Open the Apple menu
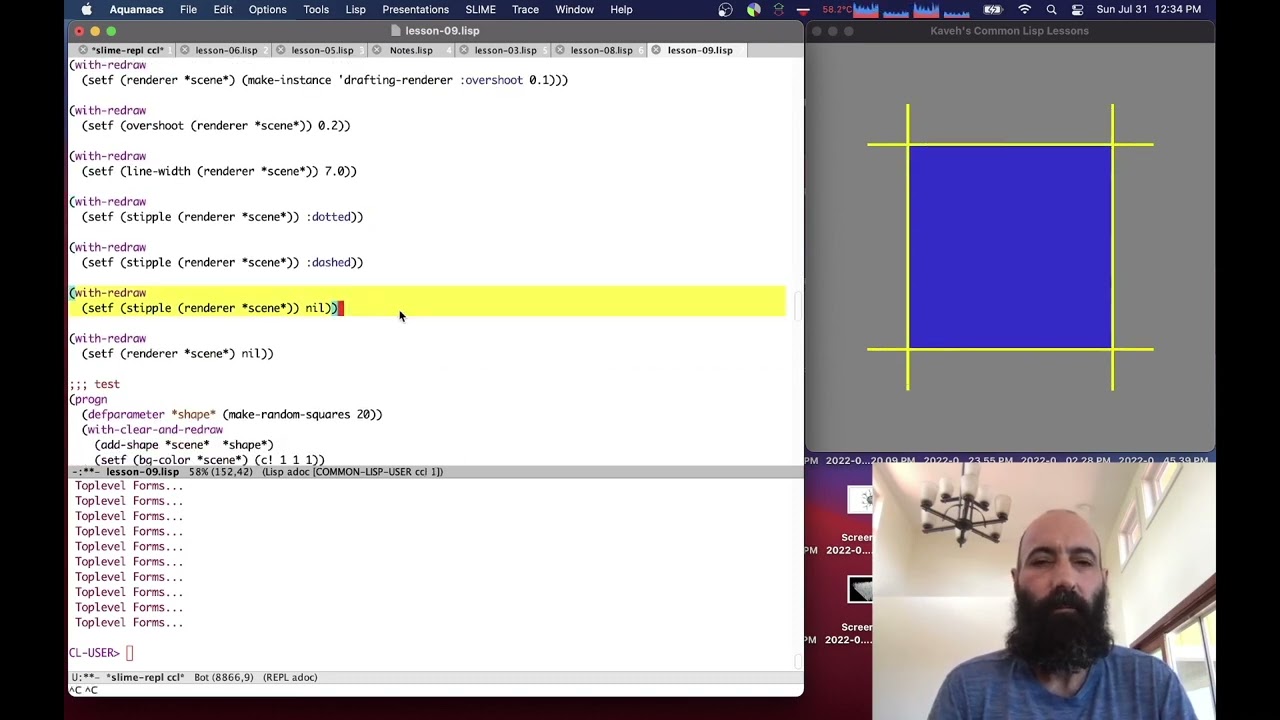Image resolution: width=1280 pixels, height=720 pixels. [x=86, y=9]
